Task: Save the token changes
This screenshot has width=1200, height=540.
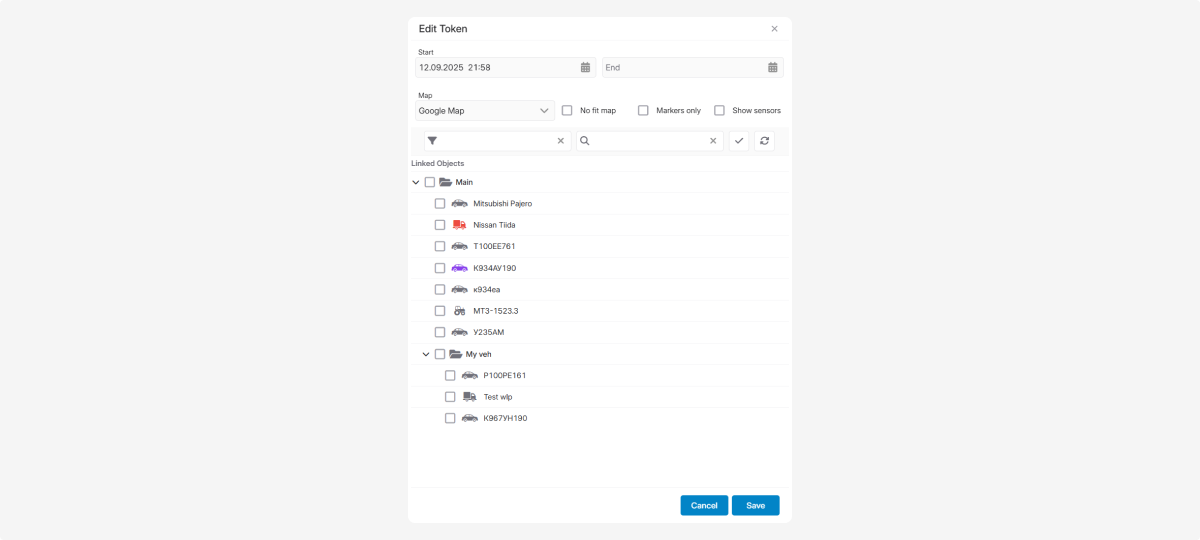Action: tap(755, 505)
